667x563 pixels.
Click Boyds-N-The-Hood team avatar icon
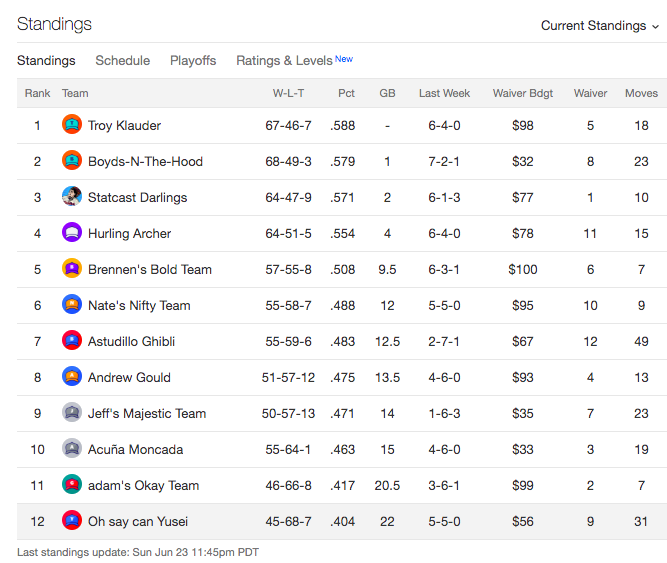72,161
